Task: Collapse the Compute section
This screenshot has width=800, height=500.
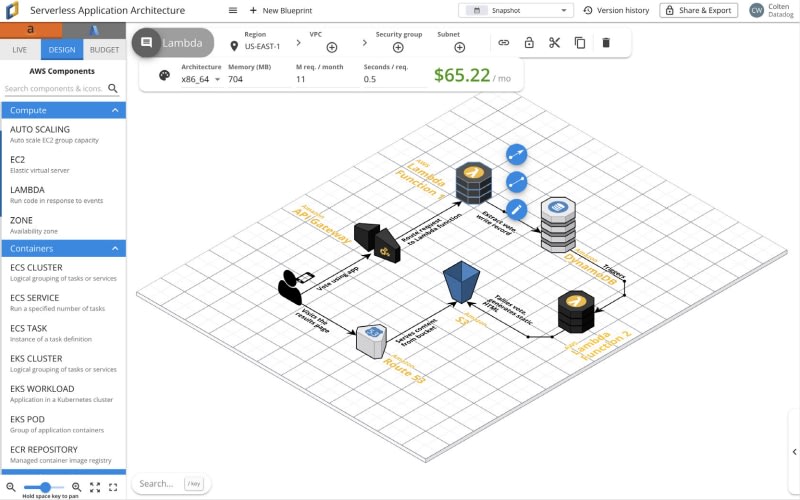Action: pyautogui.click(x=63, y=110)
